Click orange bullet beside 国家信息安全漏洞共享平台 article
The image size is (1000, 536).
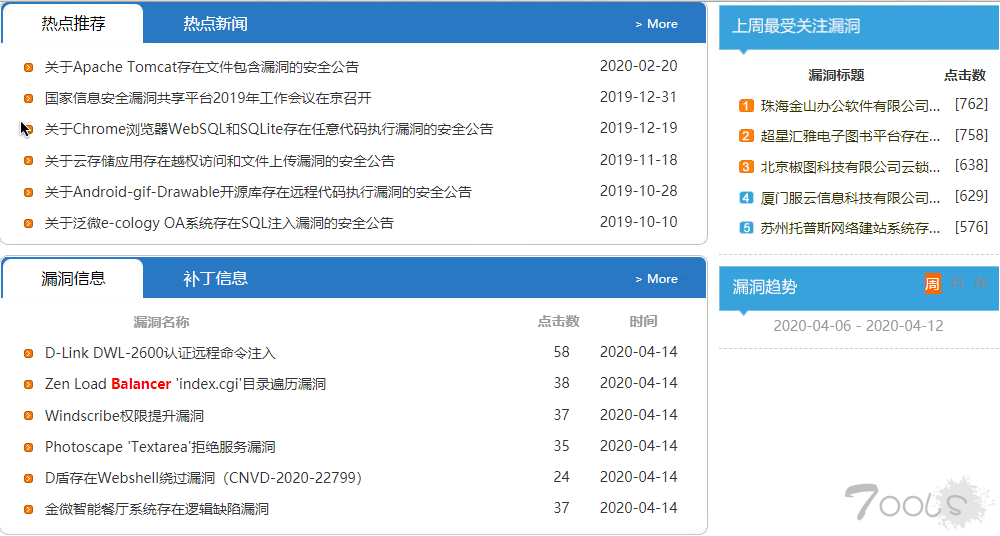pos(29,98)
